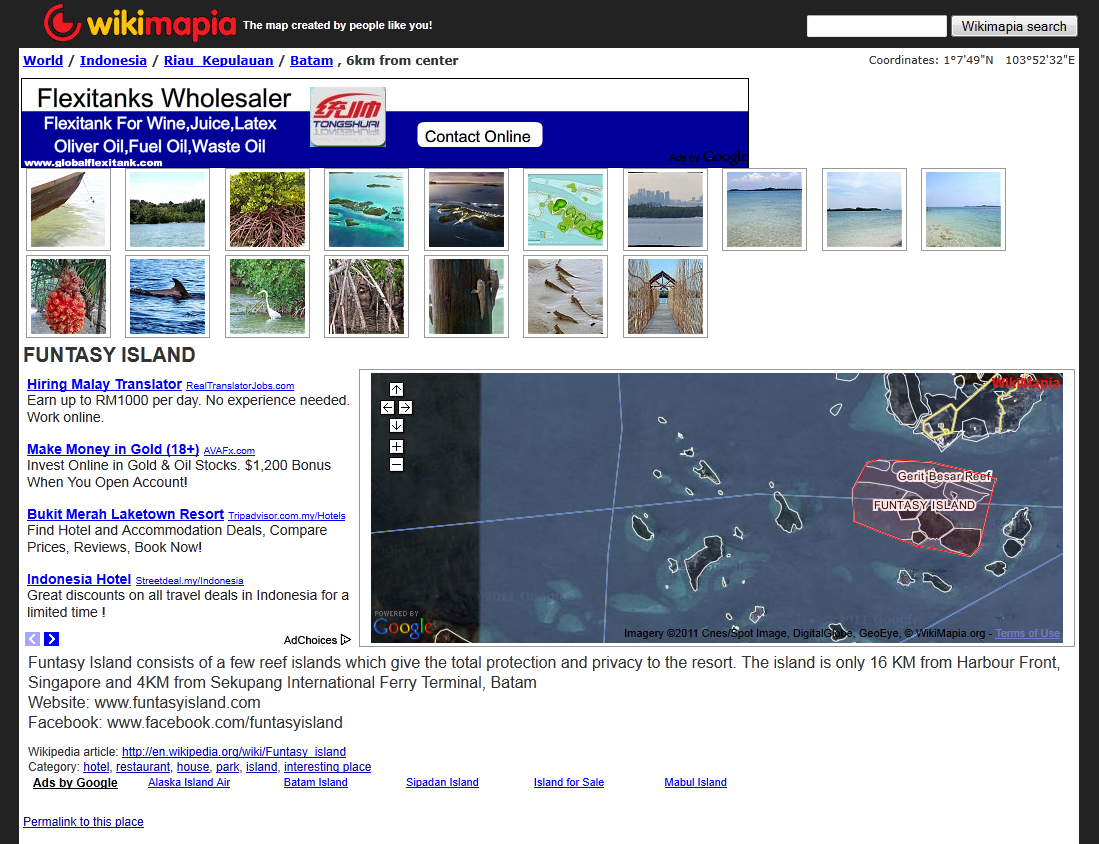Open the Indonesia breadcrumb link
This screenshot has width=1099, height=844.
[x=113, y=60]
